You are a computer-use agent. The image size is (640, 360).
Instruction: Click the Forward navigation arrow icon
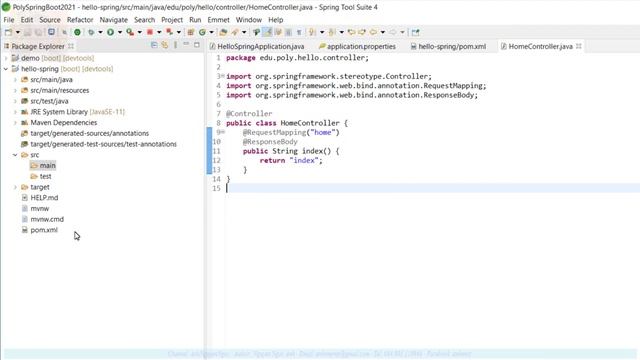tap(393, 32)
